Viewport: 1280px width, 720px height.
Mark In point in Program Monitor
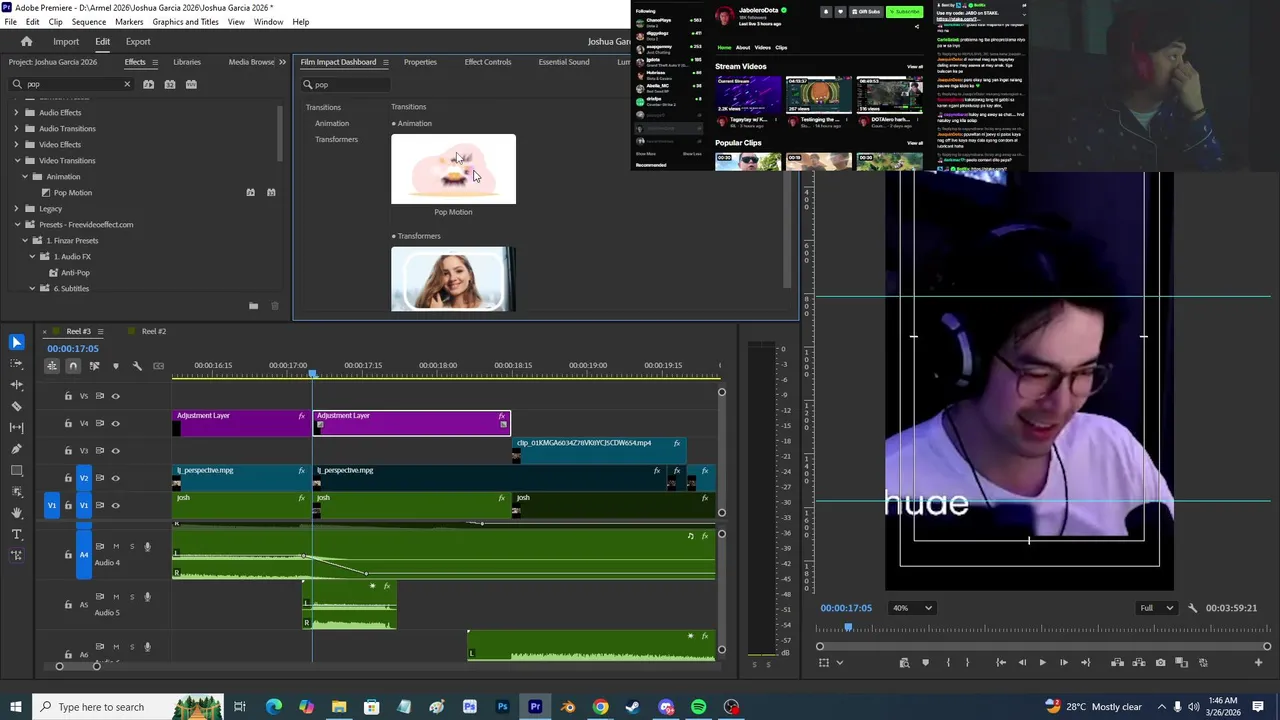coord(948,662)
